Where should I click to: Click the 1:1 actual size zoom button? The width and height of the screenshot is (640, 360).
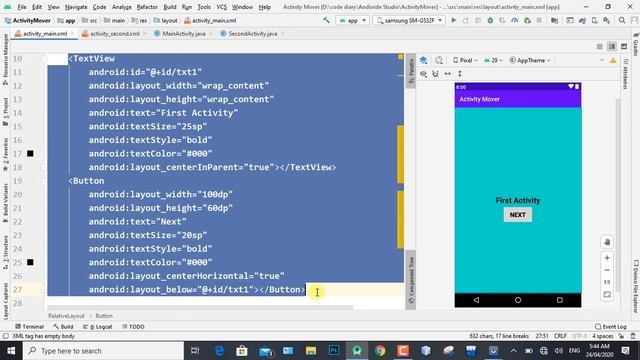coord(607,282)
